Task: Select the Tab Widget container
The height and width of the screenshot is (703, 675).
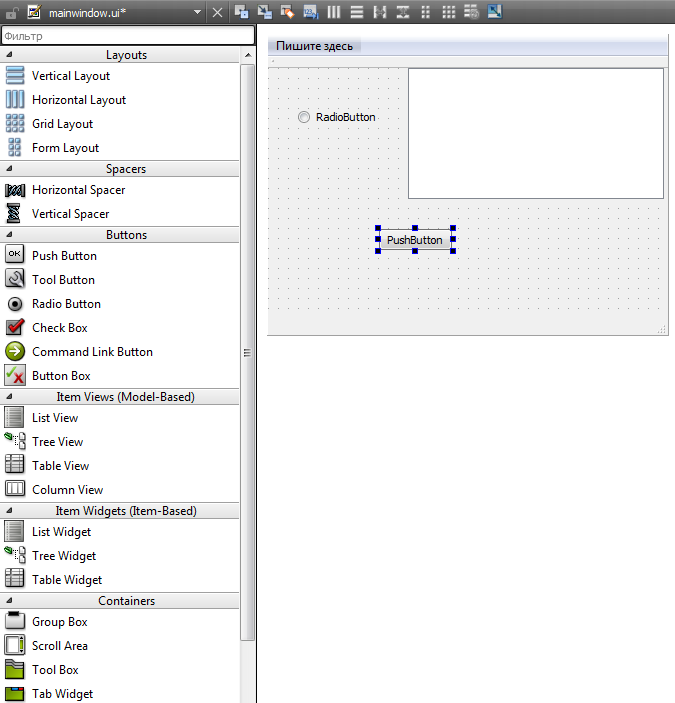Action: 120,694
